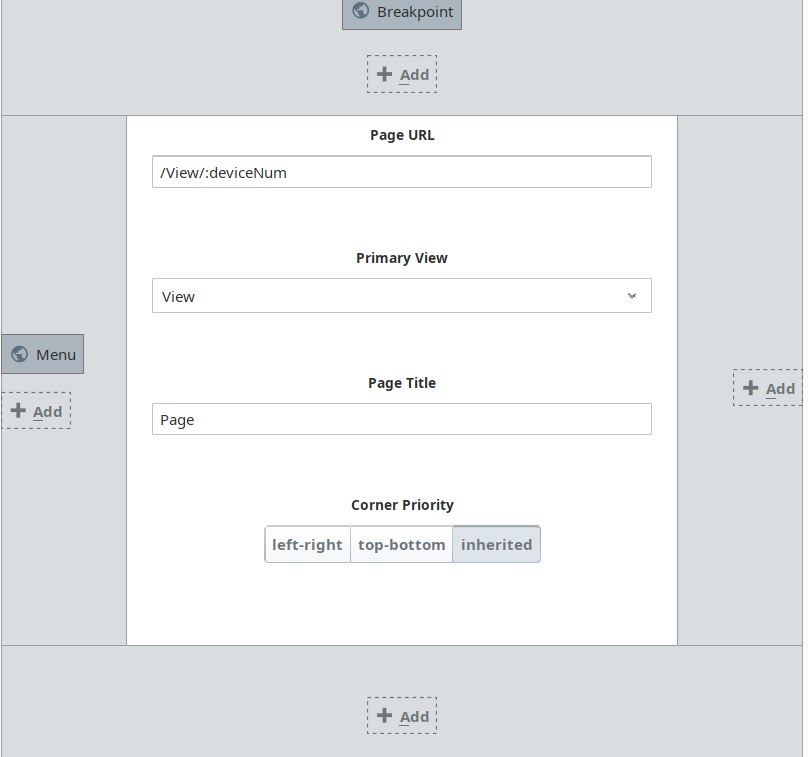The image size is (808, 757).
Task: Select the Breakpoint text label at top
Action: pyautogui.click(x=415, y=12)
